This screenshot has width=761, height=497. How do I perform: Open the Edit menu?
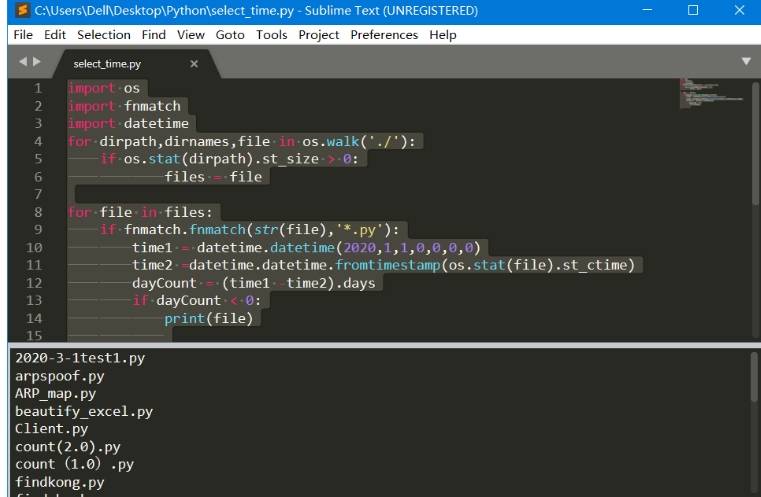[x=55, y=35]
